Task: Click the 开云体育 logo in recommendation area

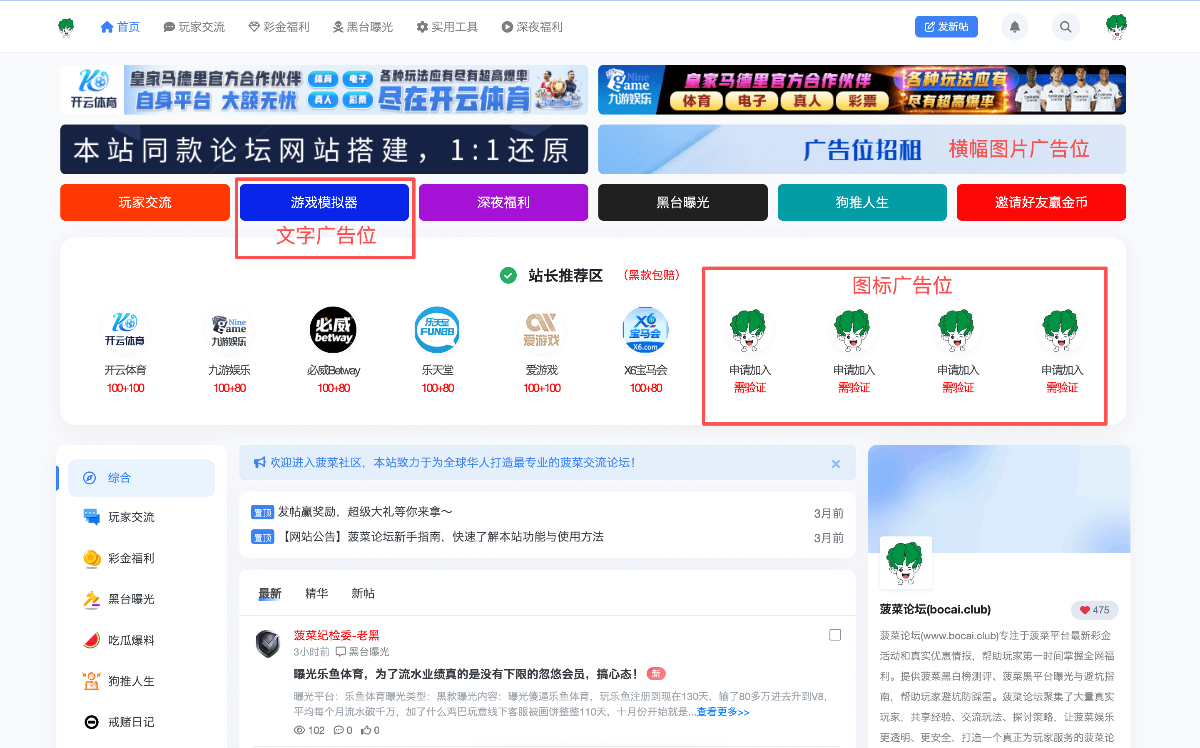Action: tap(127, 330)
